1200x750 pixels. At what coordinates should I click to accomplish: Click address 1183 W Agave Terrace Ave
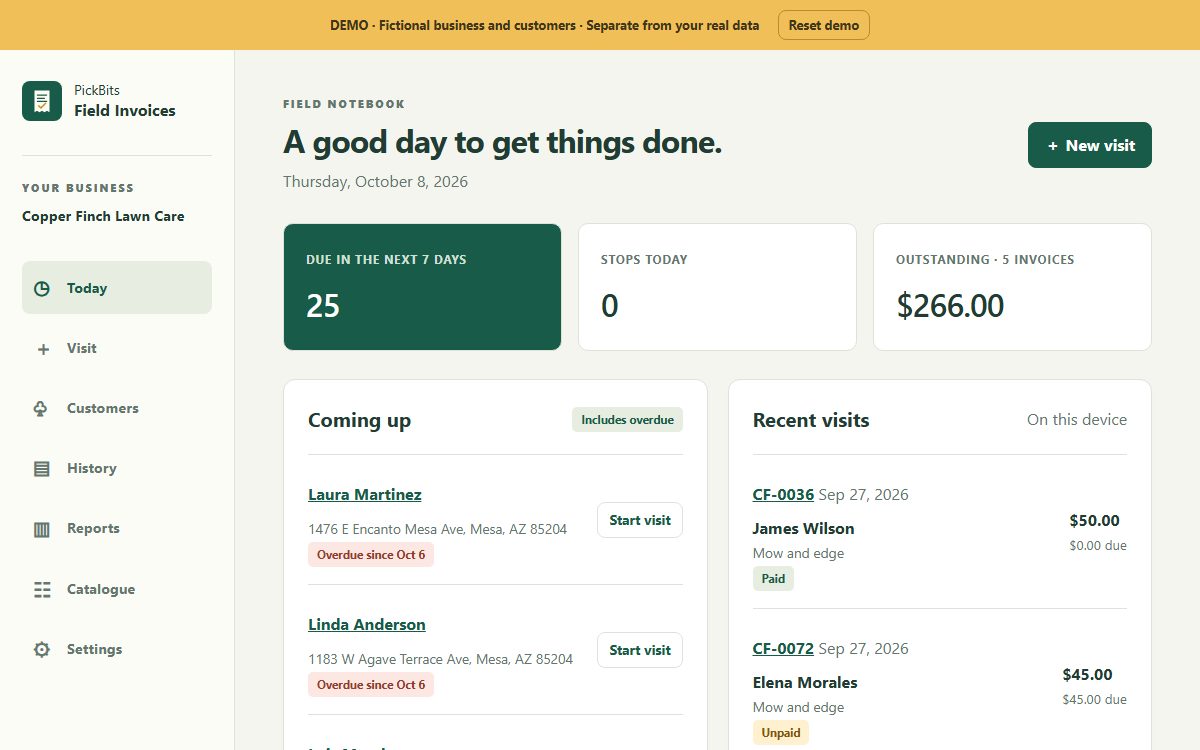click(x=440, y=659)
